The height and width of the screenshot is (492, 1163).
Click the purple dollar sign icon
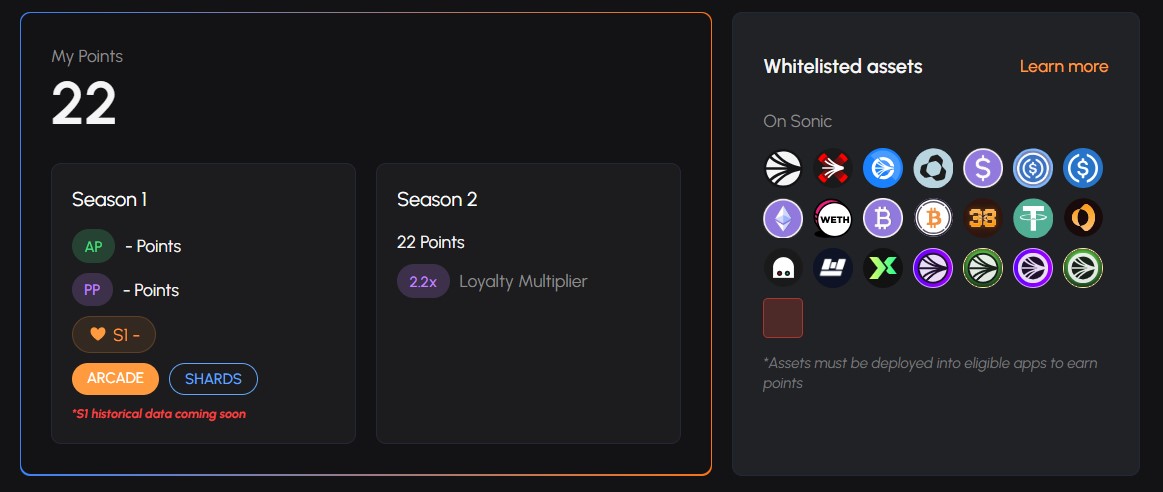coord(983,168)
